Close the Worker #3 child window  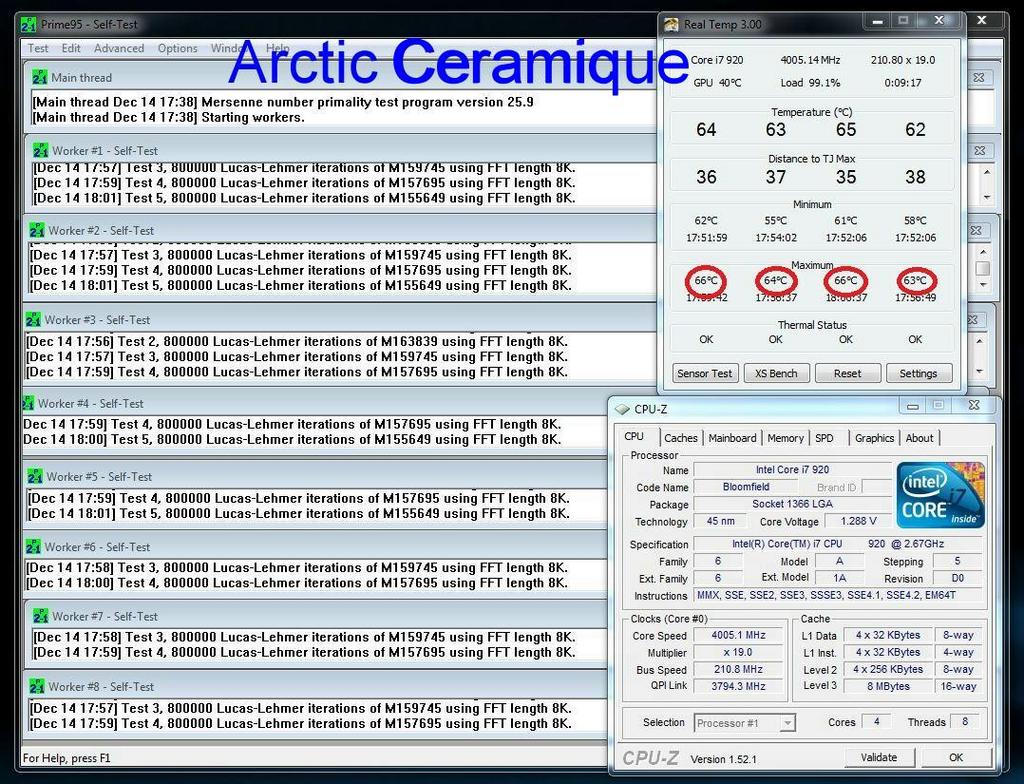[972, 319]
